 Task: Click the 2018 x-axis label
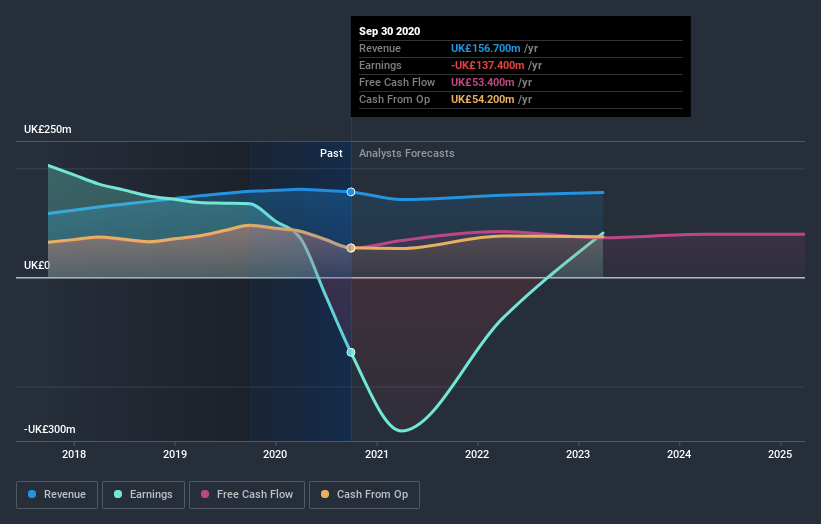click(x=74, y=454)
